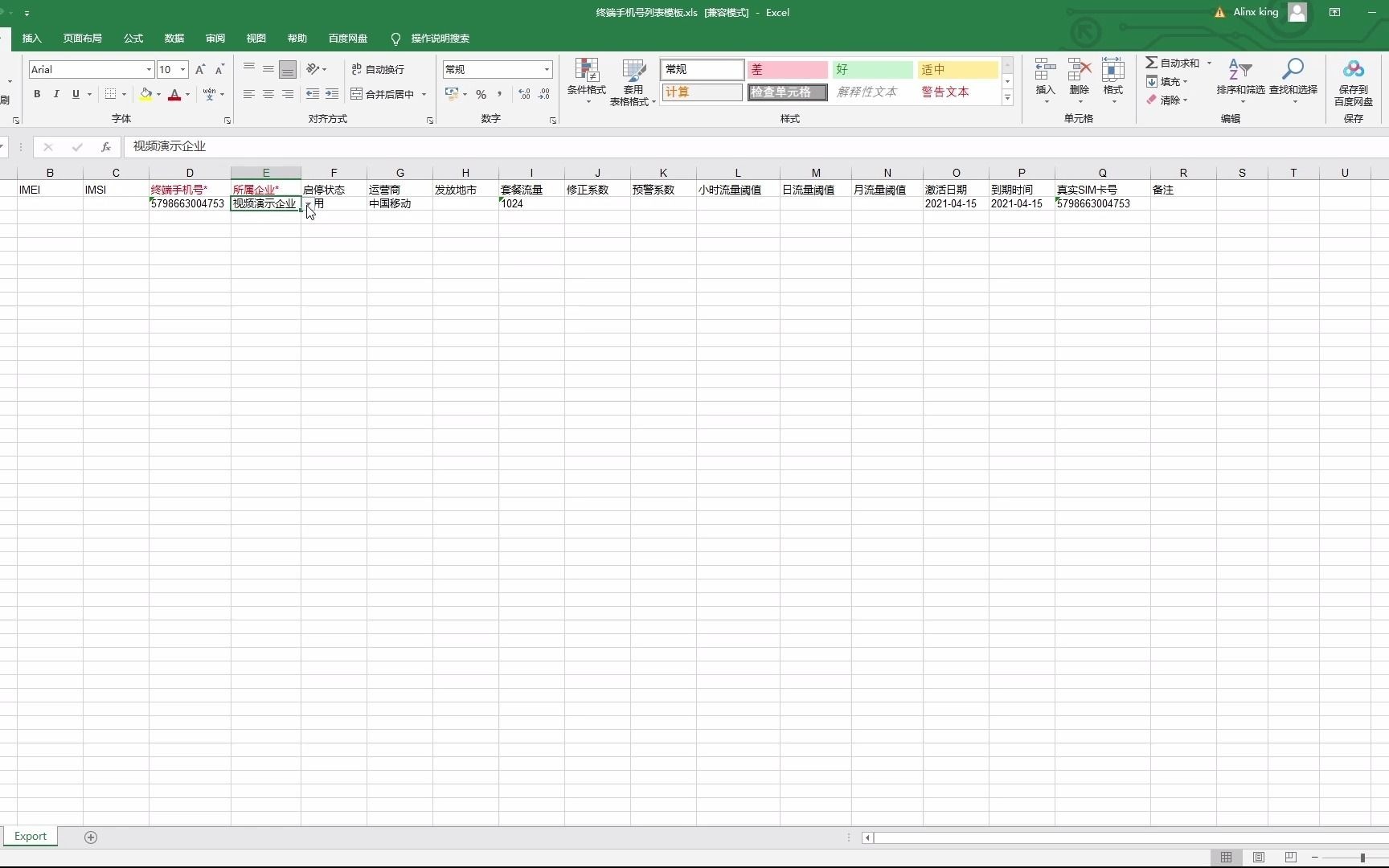Decrease the indent

tap(313, 94)
